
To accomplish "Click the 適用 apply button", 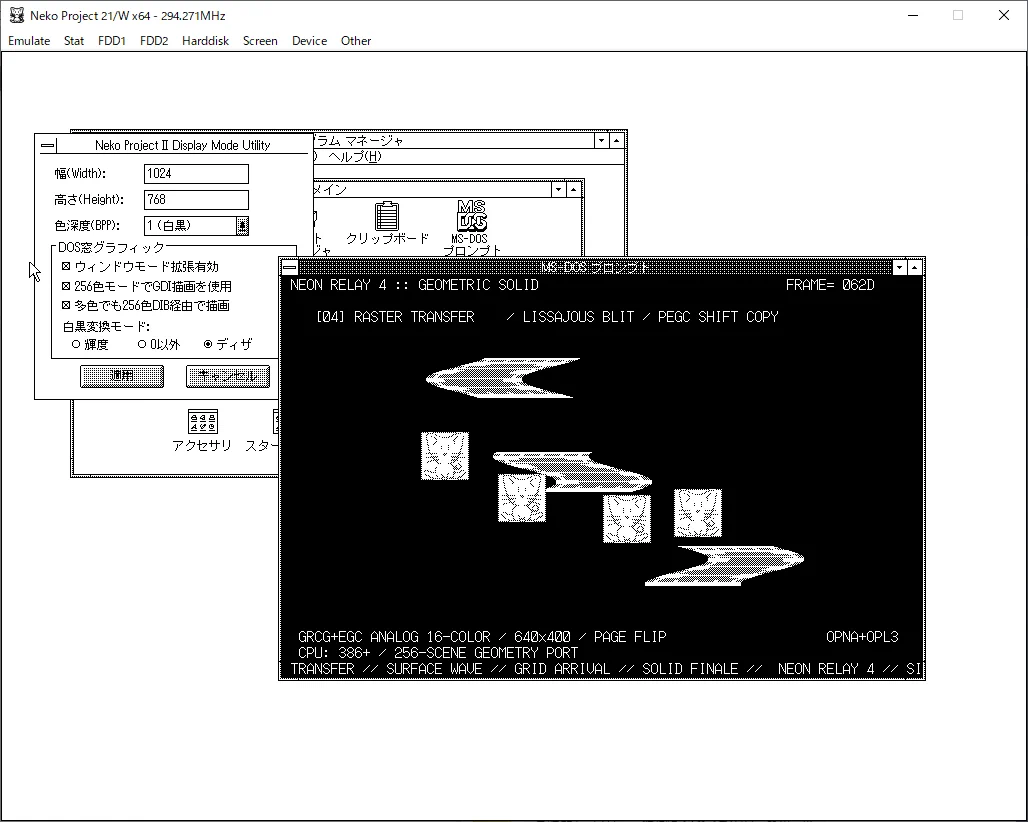I will tap(122, 376).
